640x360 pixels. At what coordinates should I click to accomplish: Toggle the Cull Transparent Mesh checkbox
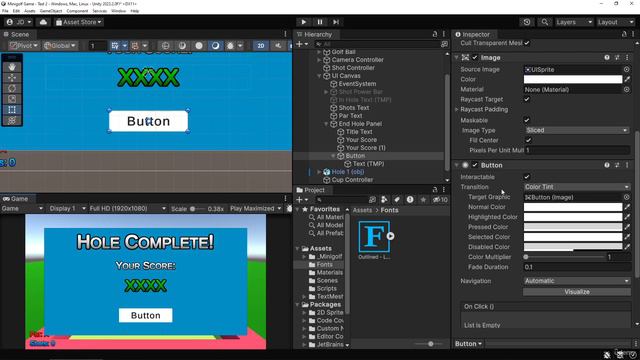click(x=527, y=43)
